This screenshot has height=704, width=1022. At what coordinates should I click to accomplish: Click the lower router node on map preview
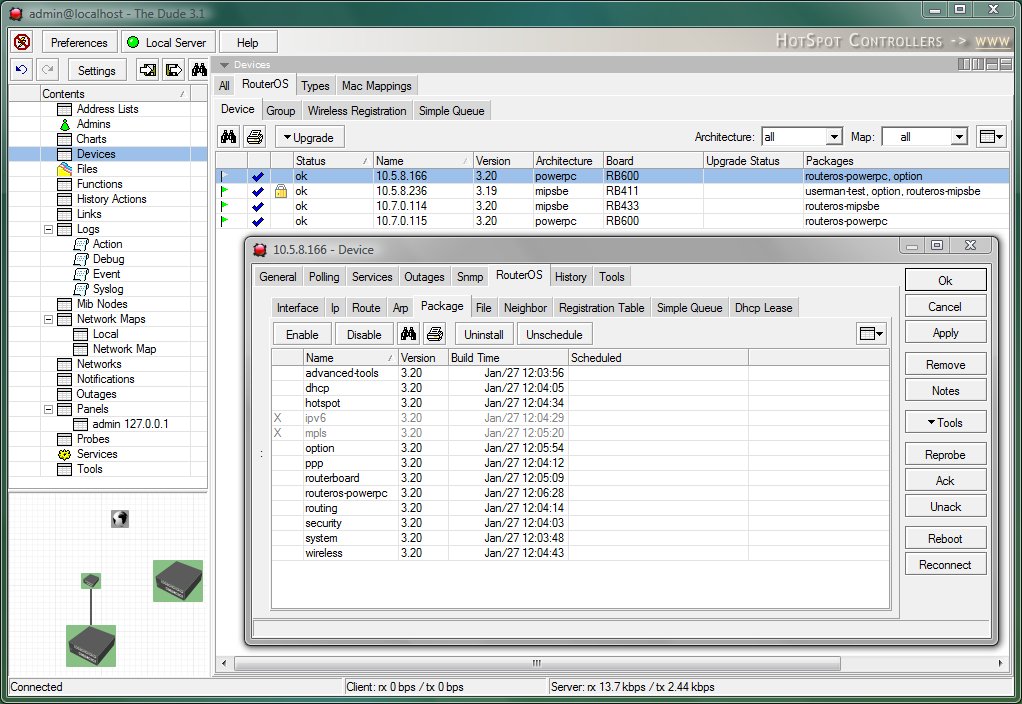coord(91,646)
